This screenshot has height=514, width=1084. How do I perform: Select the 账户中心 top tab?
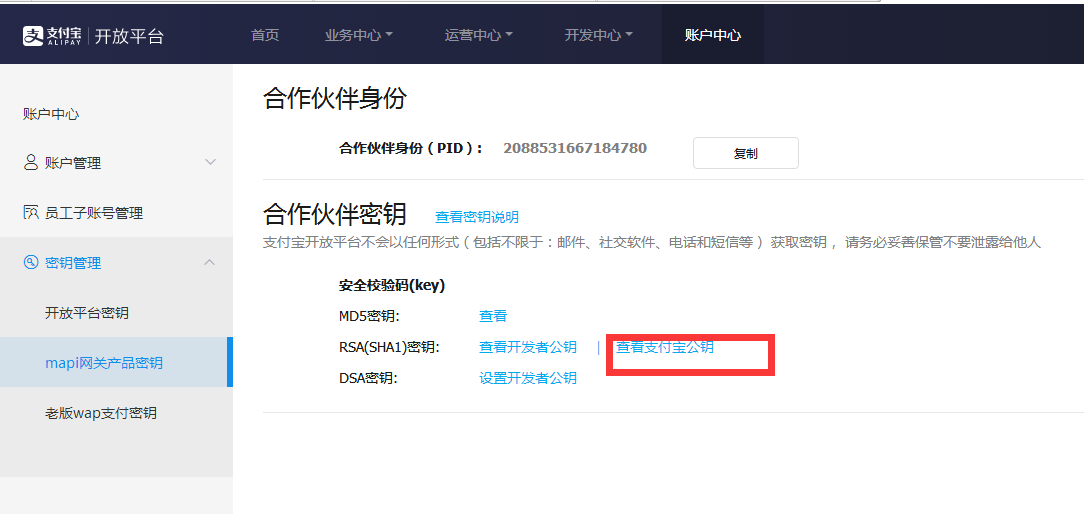tap(713, 35)
